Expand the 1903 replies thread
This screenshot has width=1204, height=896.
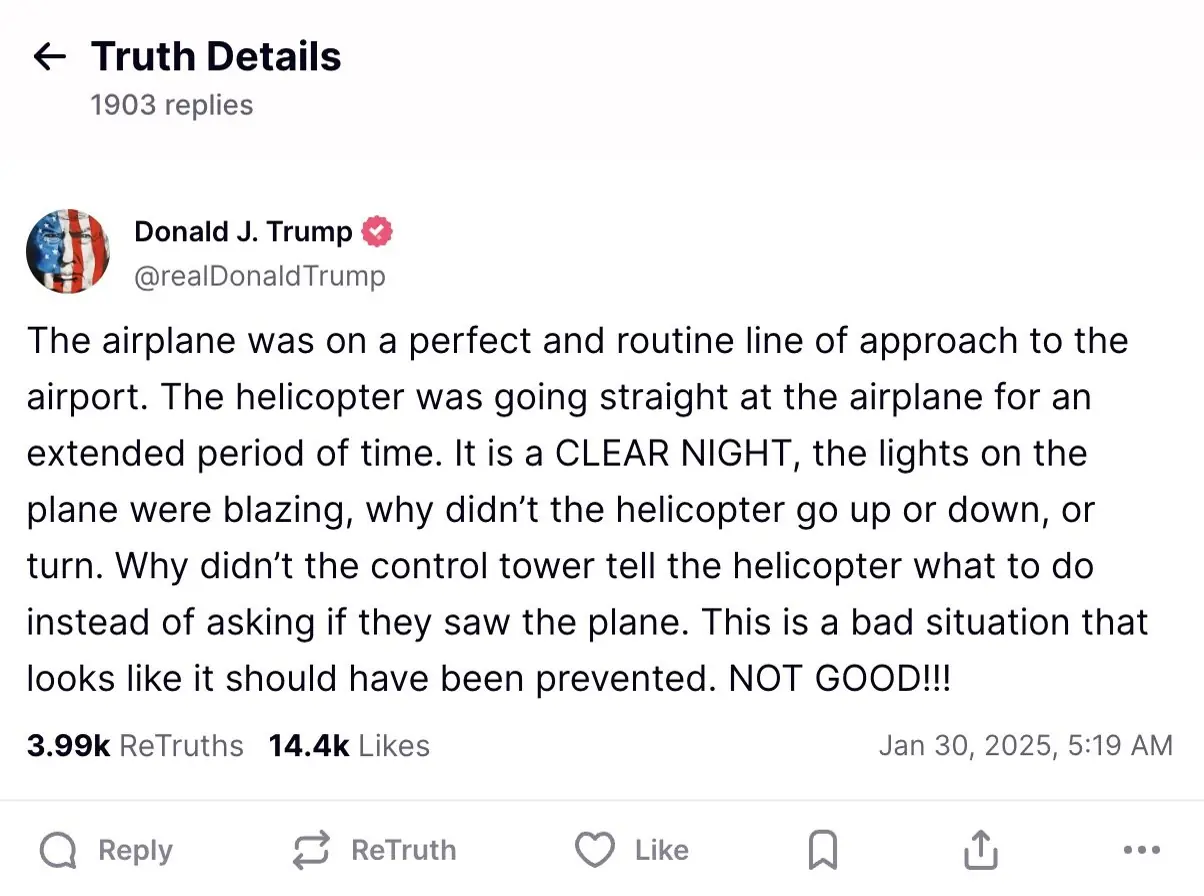(171, 104)
